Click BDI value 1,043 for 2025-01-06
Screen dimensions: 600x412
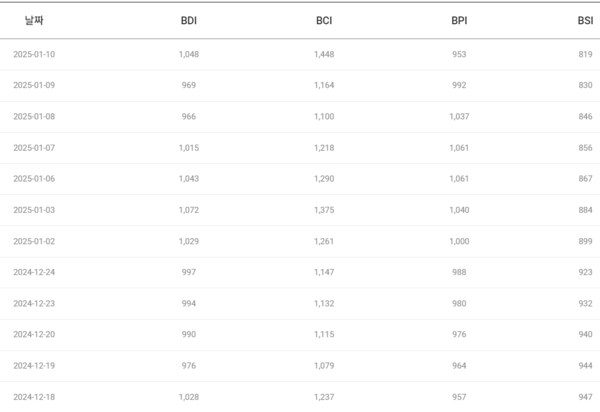(x=188, y=179)
